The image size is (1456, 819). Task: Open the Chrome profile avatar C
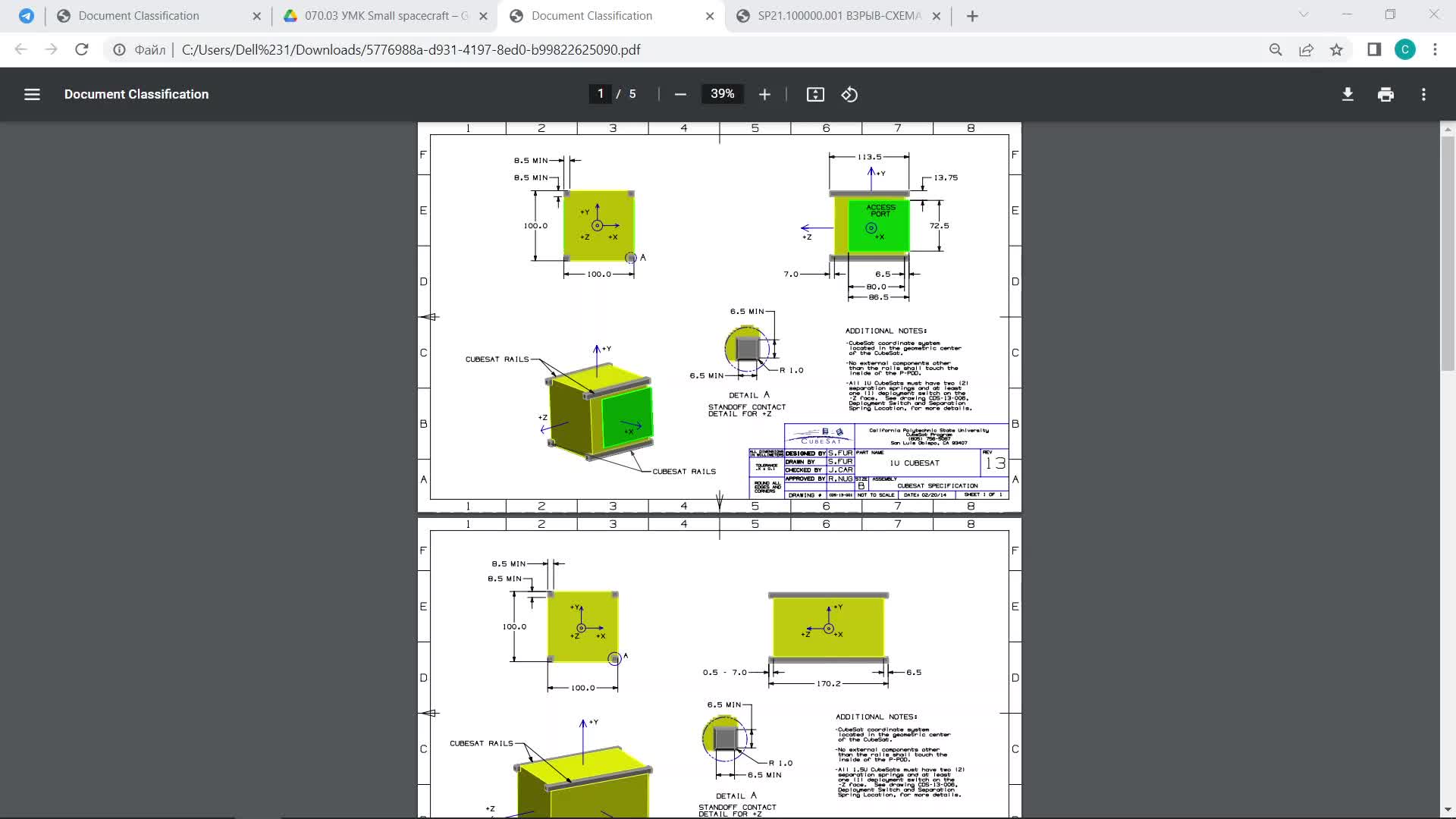[x=1404, y=49]
